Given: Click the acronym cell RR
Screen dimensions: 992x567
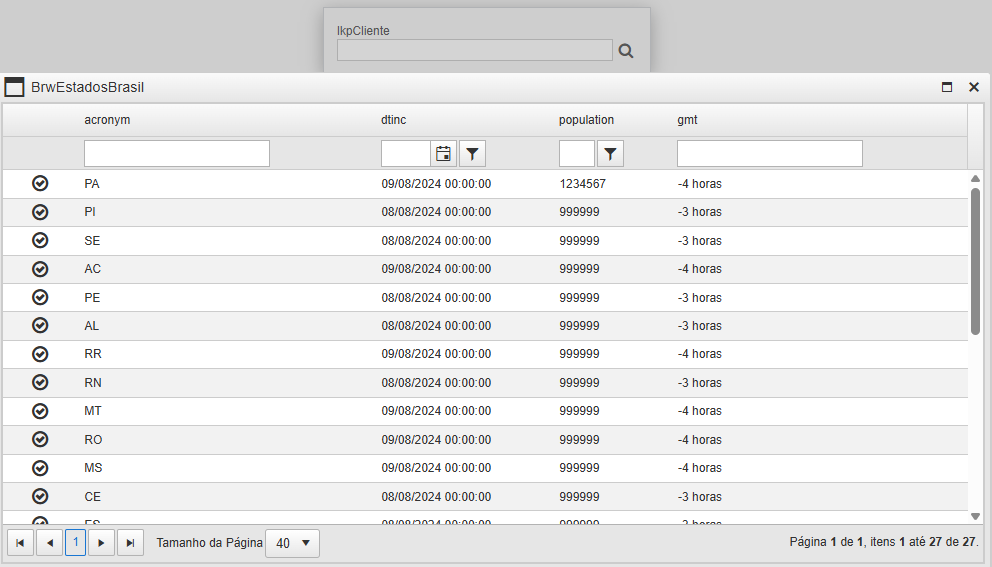Looking at the screenshot, I should pyautogui.click(x=93, y=354).
